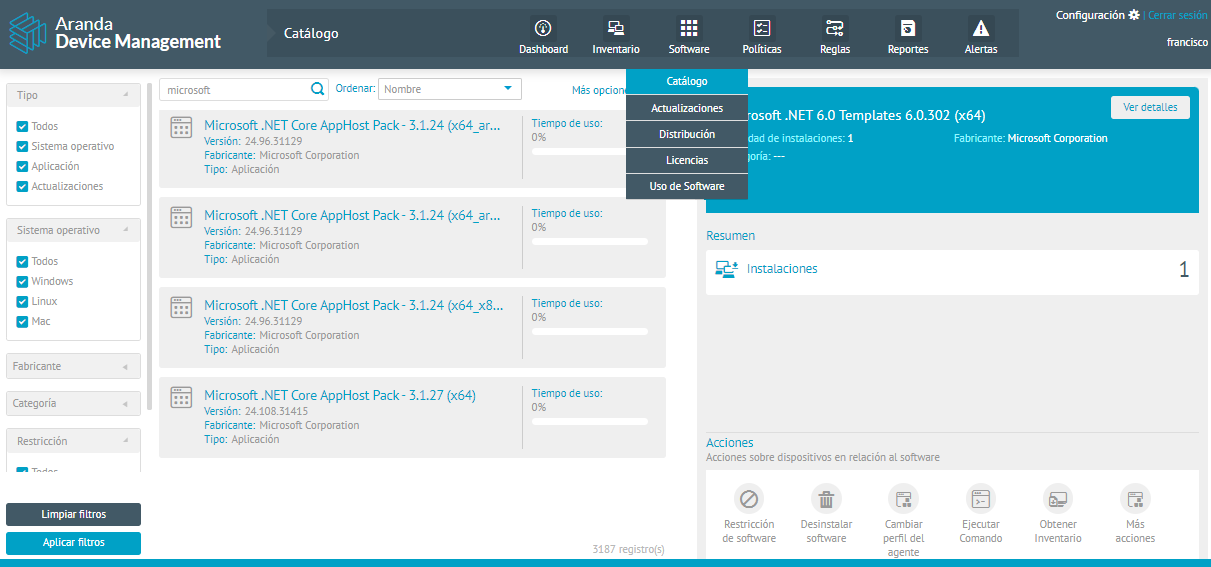Screen dimensions: 1211x567
Task: Click the Software grid icon
Action: (689, 28)
